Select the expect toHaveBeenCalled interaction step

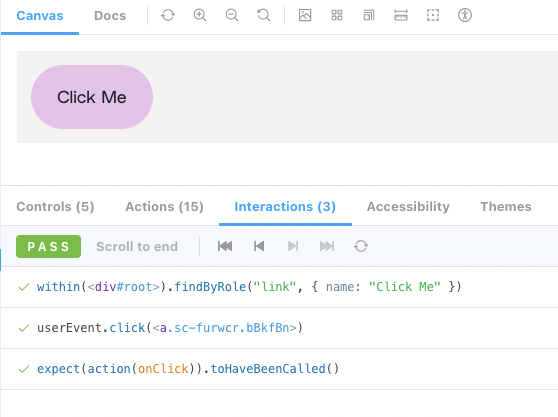[279, 369]
